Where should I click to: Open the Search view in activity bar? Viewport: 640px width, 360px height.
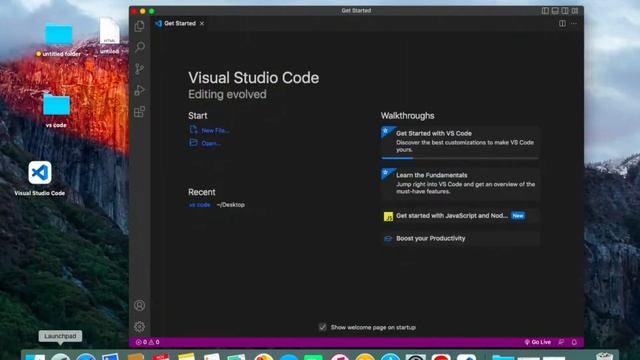tap(140, 47)
